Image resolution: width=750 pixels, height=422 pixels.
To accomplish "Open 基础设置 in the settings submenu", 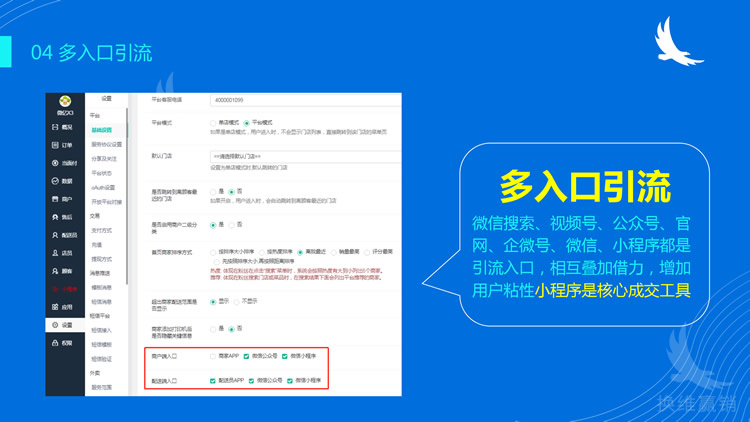I will pos(101,130).
